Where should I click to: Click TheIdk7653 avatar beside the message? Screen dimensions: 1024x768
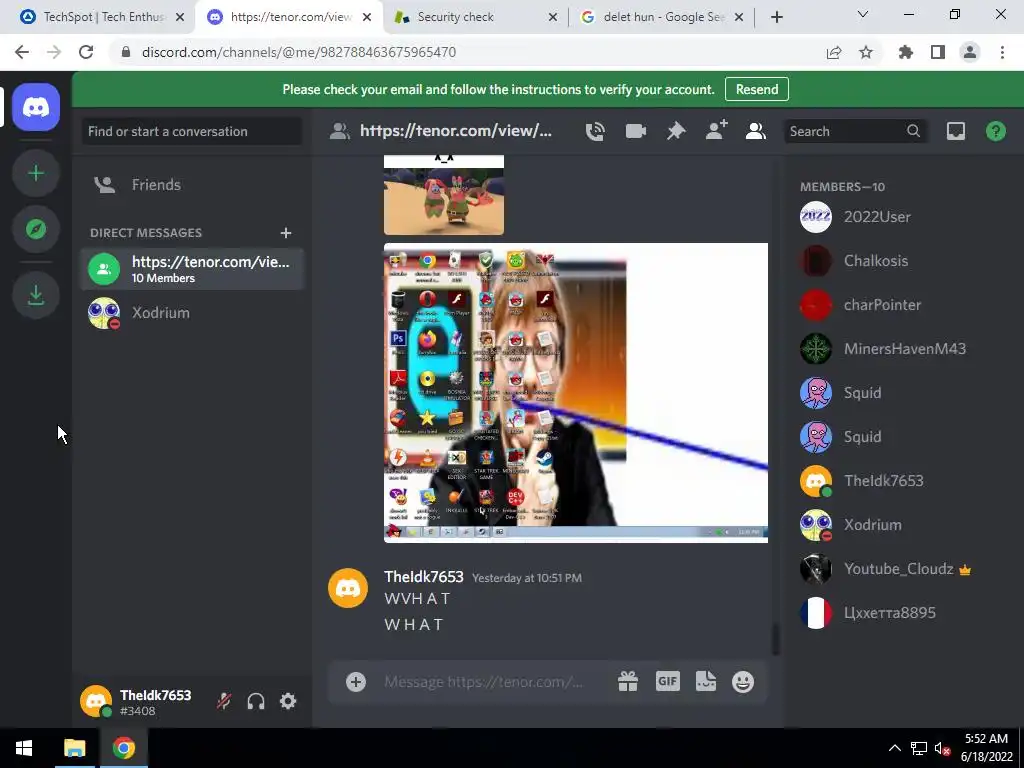[348, 588]
